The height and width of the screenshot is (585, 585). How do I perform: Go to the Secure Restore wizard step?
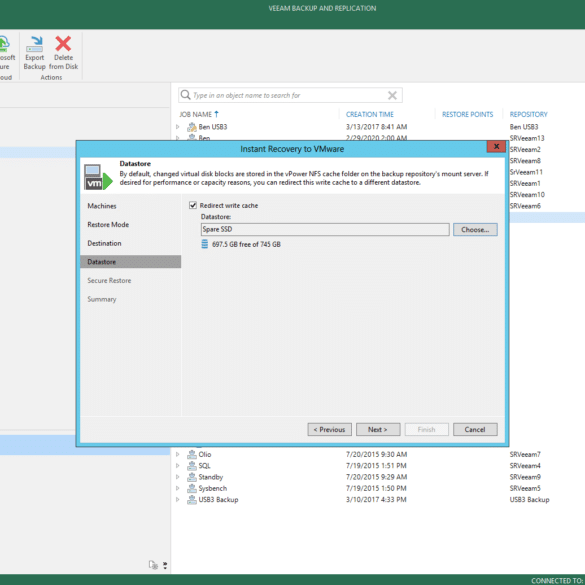[109, 281]
